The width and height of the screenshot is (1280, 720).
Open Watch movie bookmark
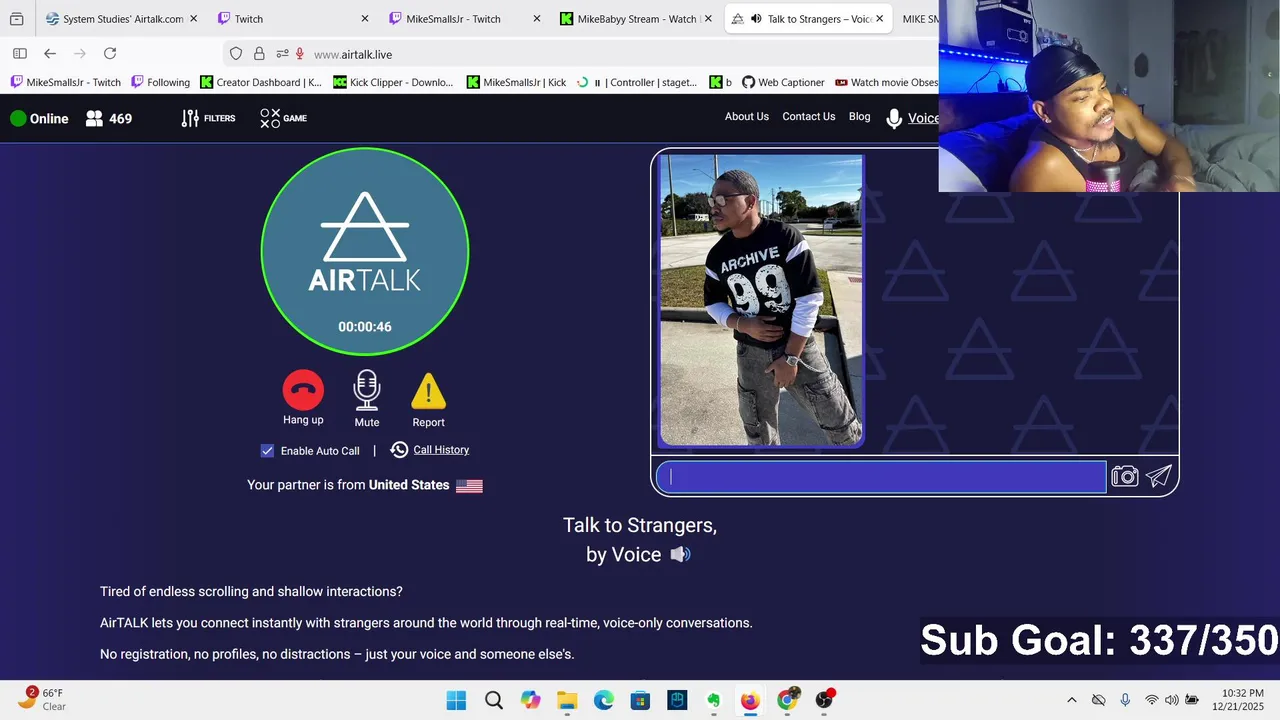click(x=886, y=82)
